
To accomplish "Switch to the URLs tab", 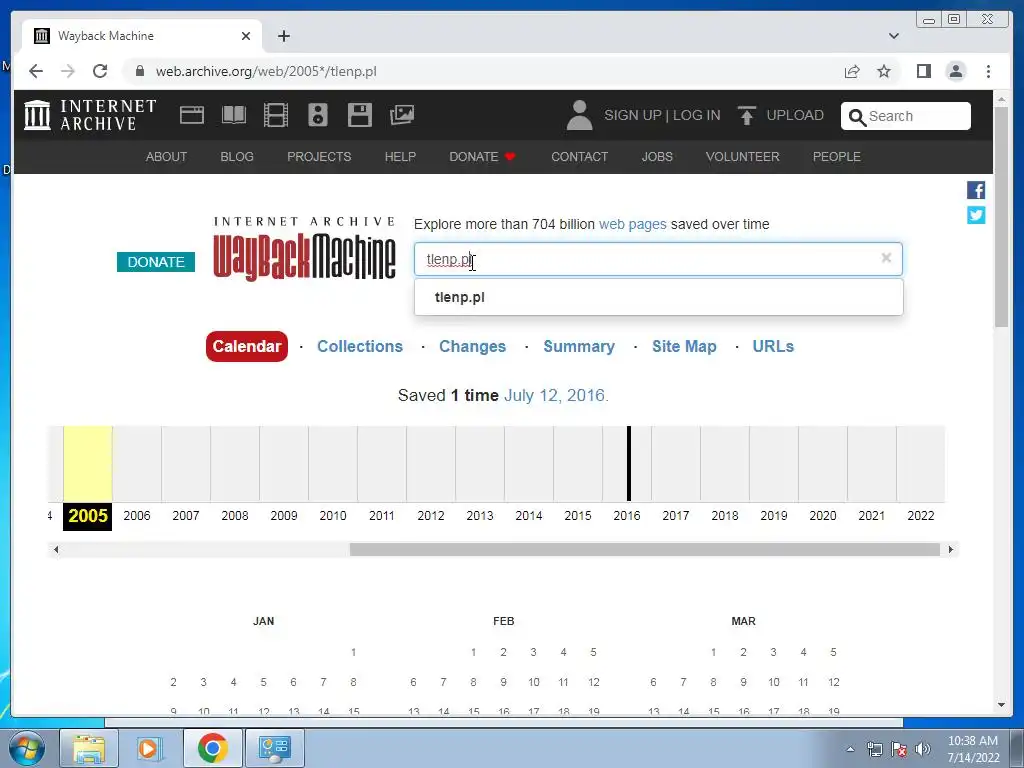I will click(x=773, y=346).
